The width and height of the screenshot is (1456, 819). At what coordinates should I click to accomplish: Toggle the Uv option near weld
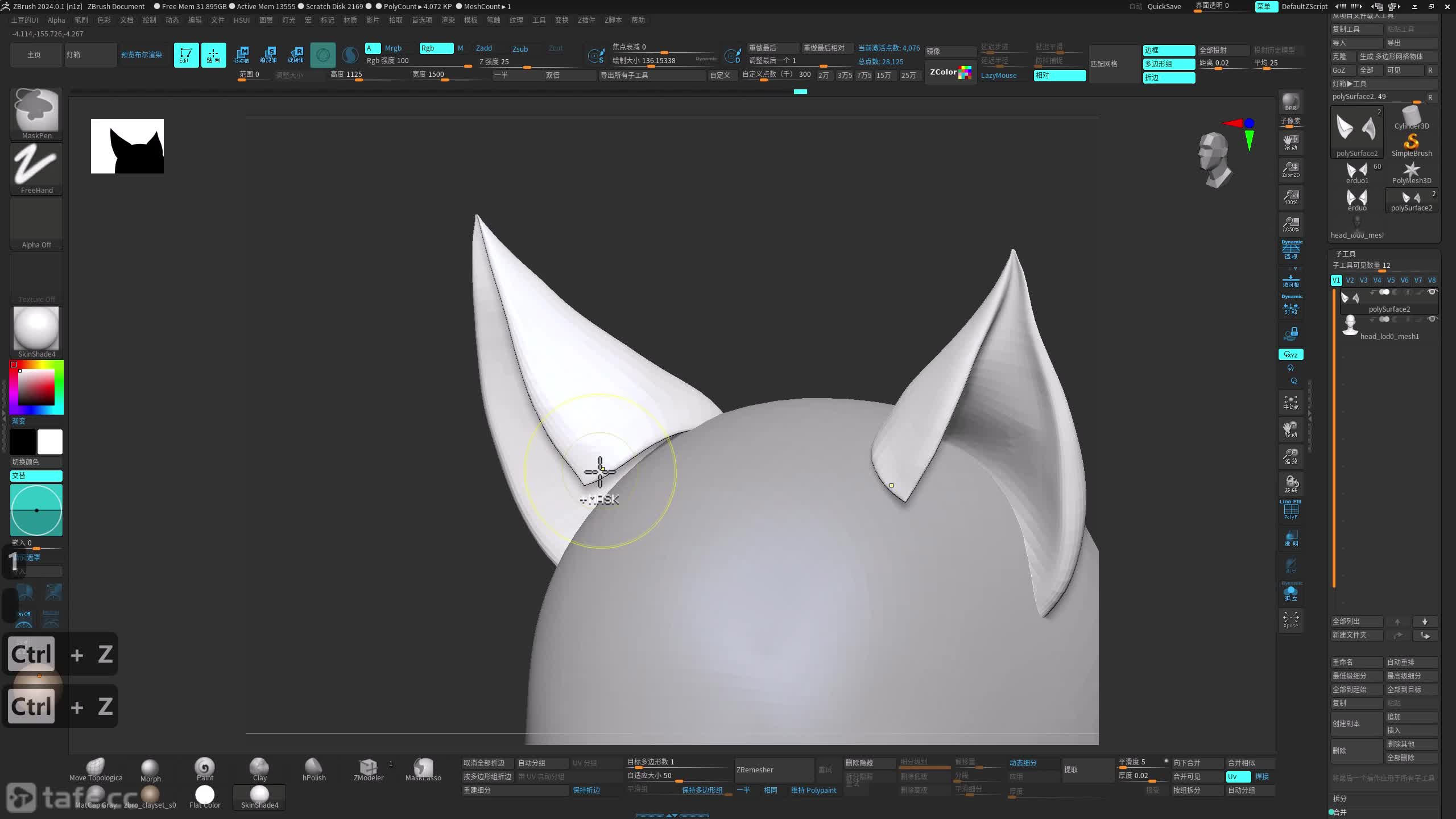tap(1238, 776)
